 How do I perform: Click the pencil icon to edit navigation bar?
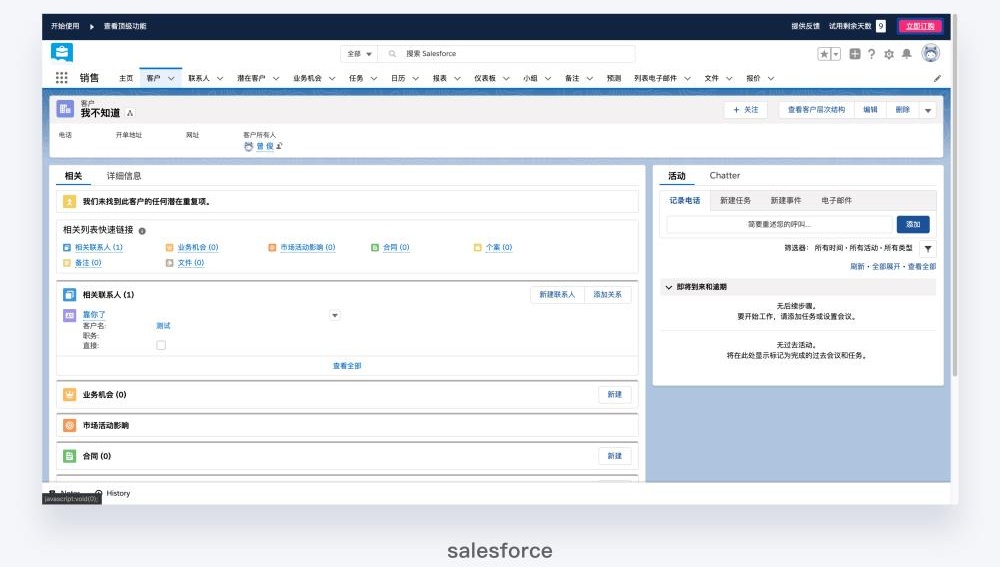pyautogui.click(x=937, y=78)
